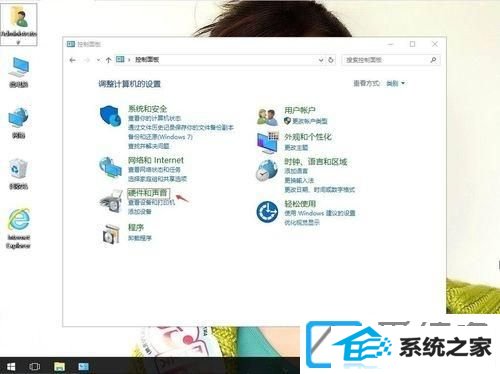Select the Internet Explorer desktop shortcut
This screenshot has height=374, width=500.
[x=19, y=229]
